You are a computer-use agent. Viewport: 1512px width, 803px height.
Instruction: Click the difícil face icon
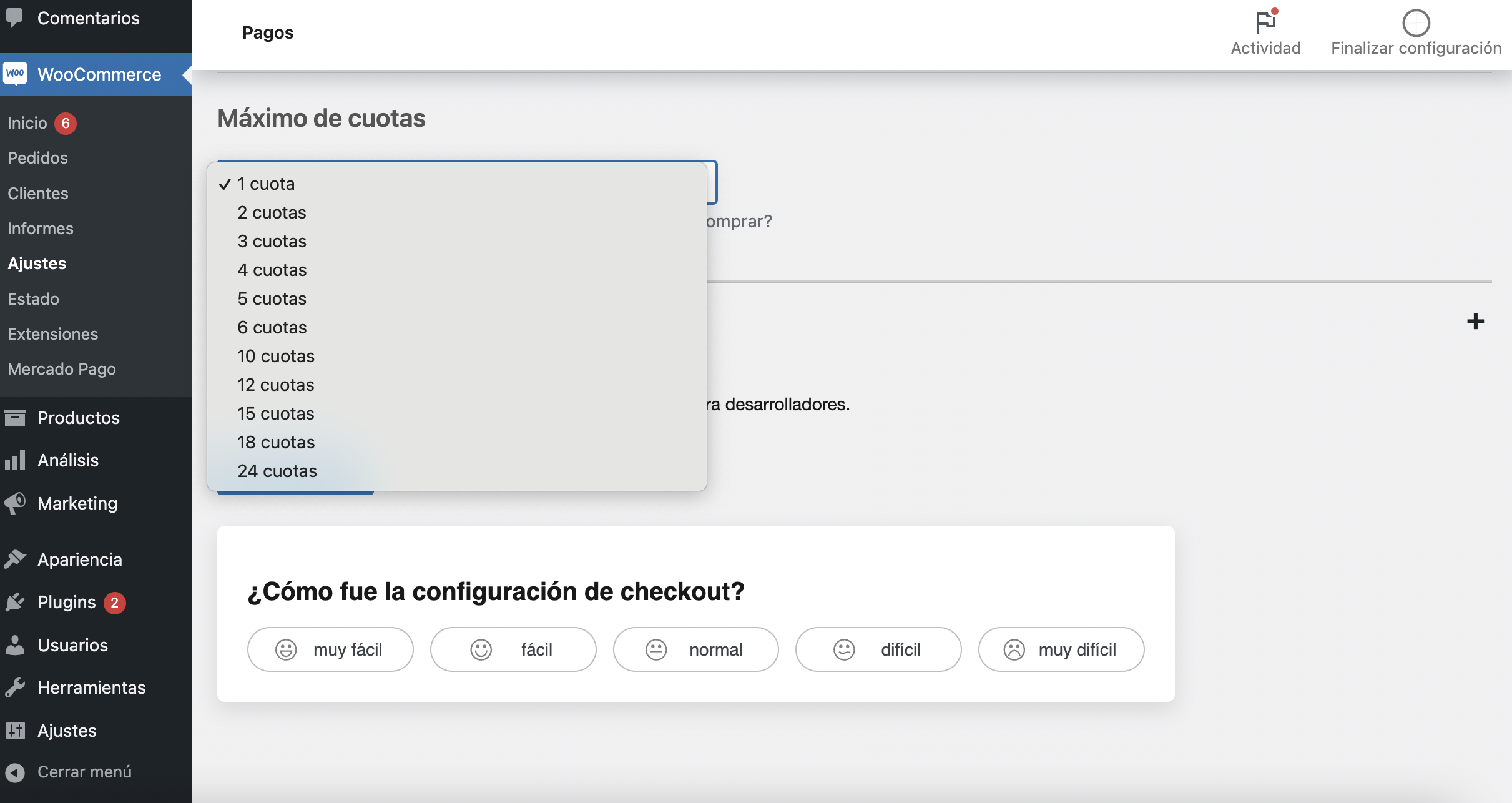(x=844, y=649)
